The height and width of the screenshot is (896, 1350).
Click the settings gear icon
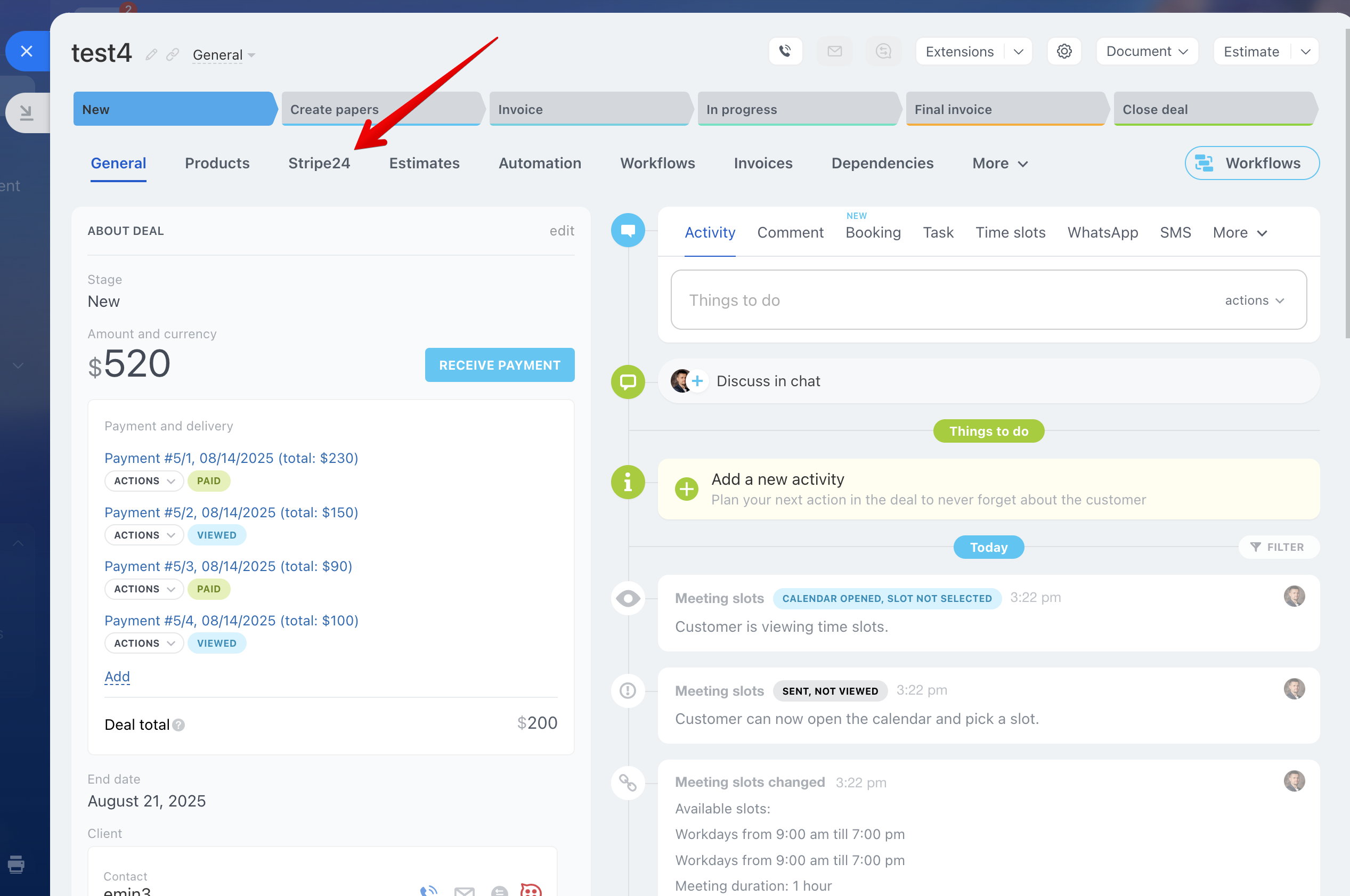(1064, 52)
